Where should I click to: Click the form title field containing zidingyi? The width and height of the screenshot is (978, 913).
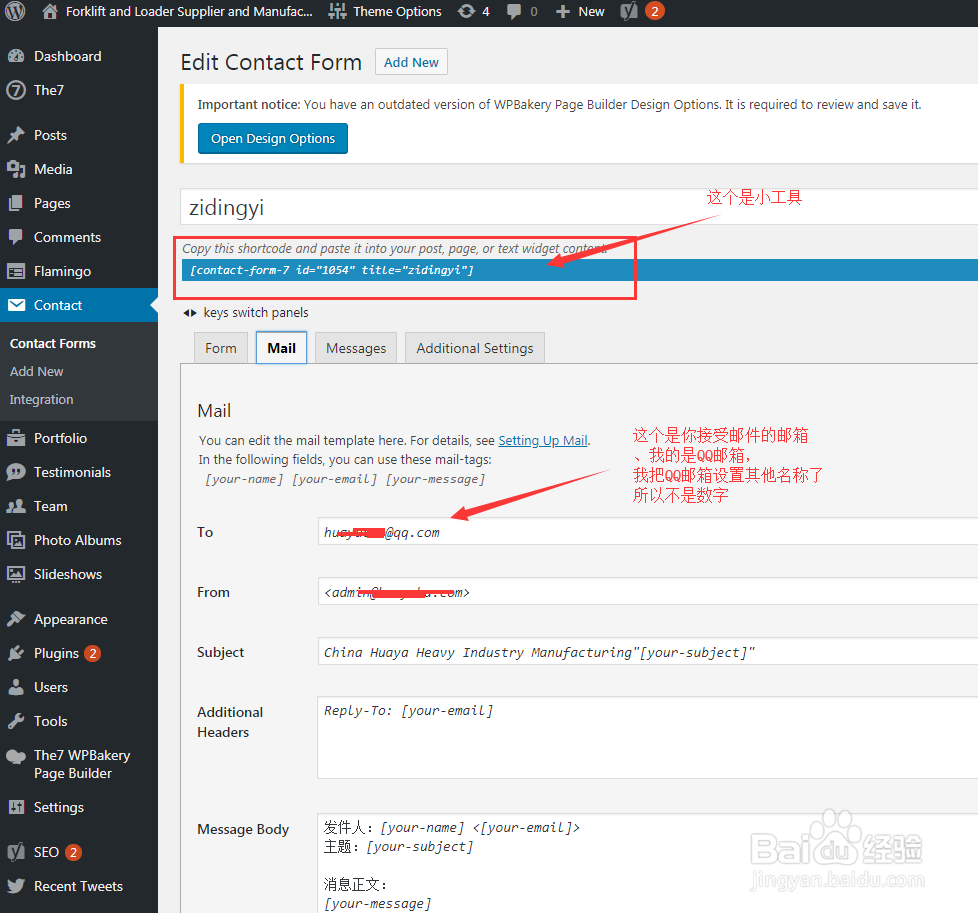(579, 207)
